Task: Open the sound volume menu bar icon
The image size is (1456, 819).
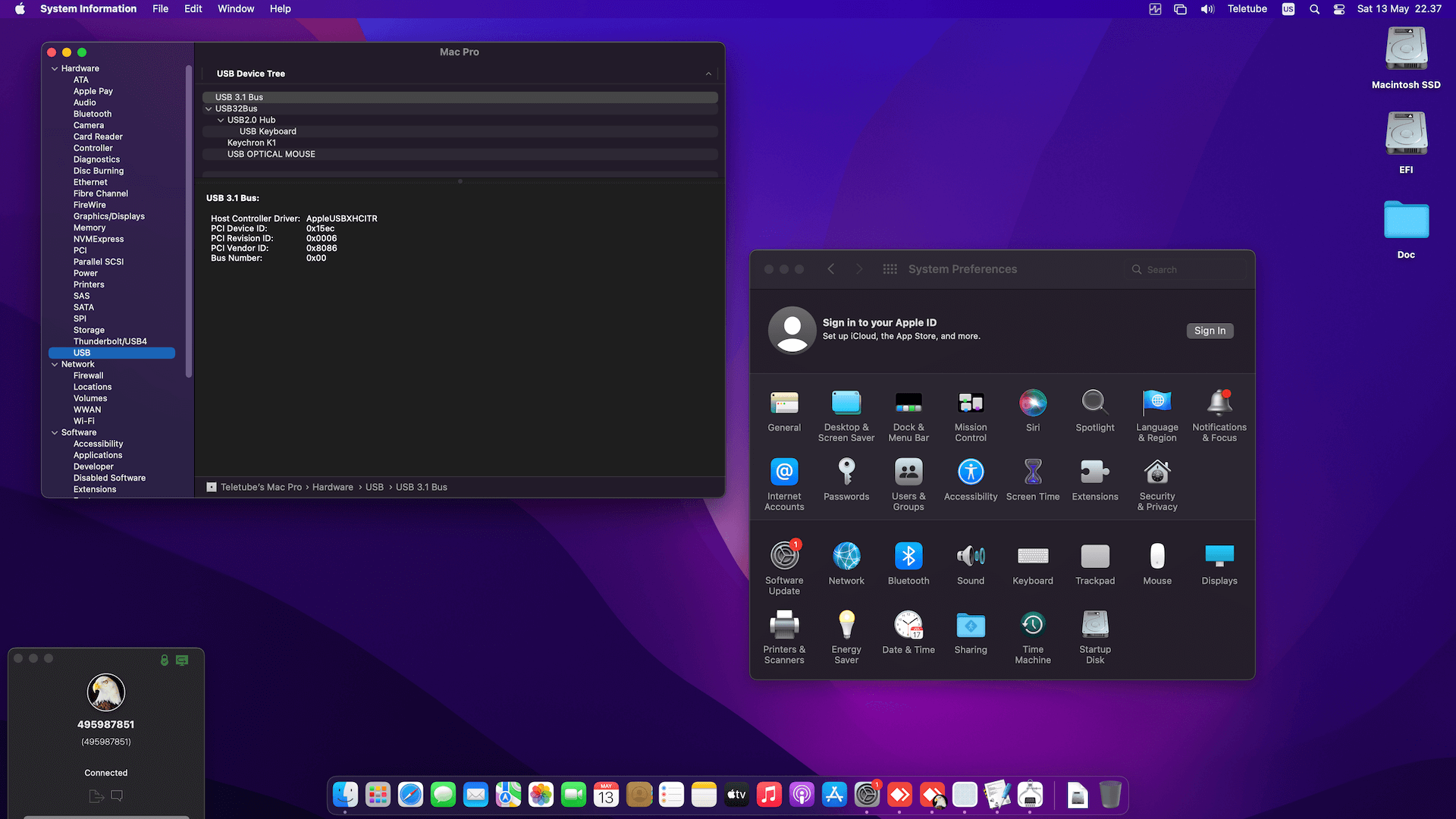Action: (1207, 9)
